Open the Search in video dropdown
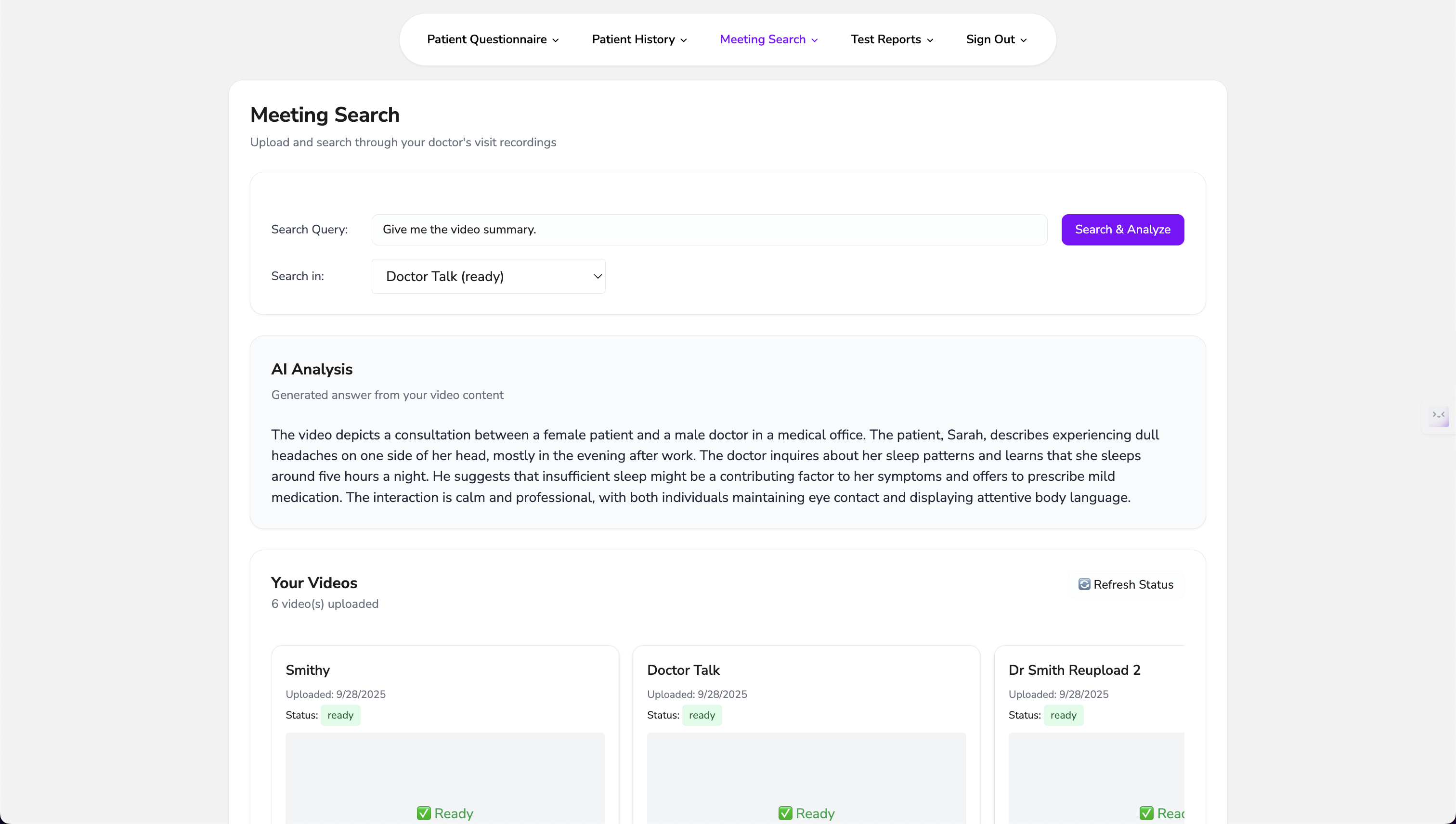 tap(488, 276)
